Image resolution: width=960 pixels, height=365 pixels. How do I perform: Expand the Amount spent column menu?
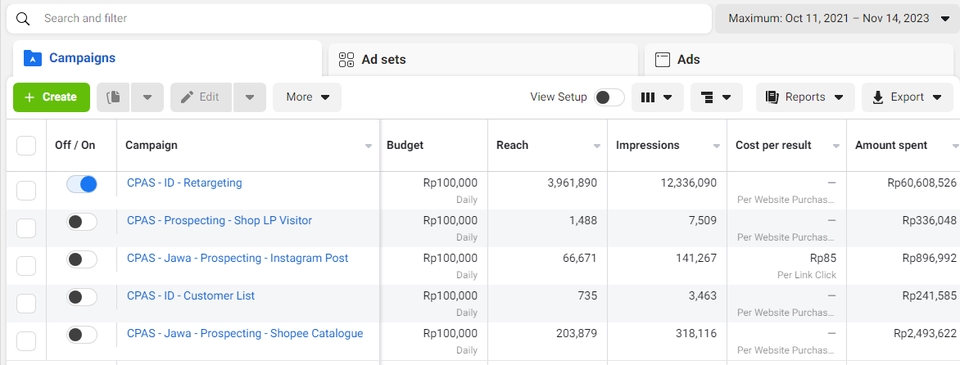(x=955, y=146)
